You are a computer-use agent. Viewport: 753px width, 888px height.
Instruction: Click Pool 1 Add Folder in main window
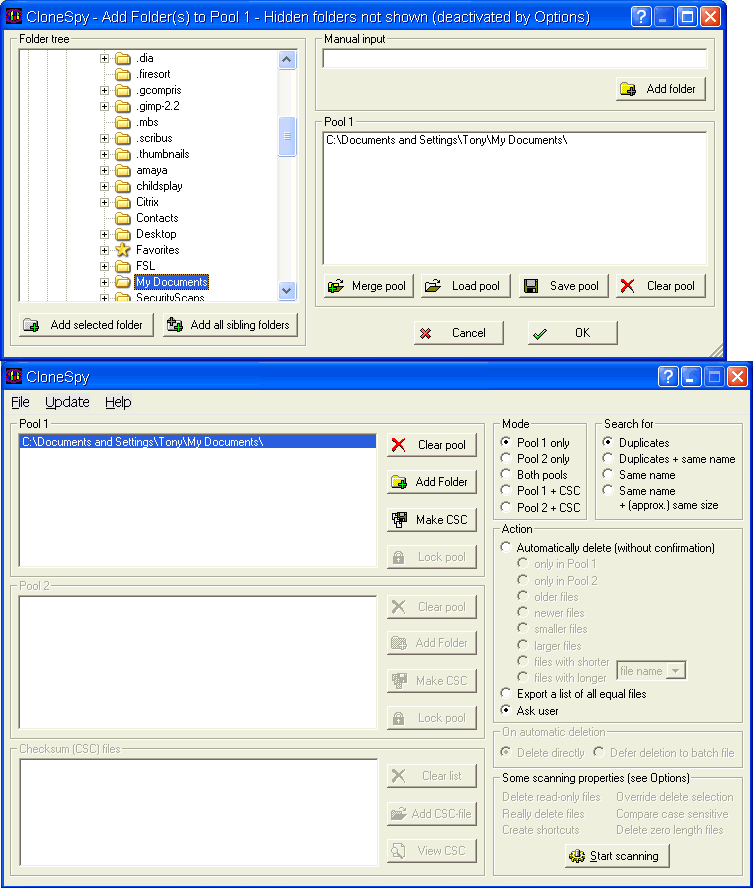tap(432, 482)
